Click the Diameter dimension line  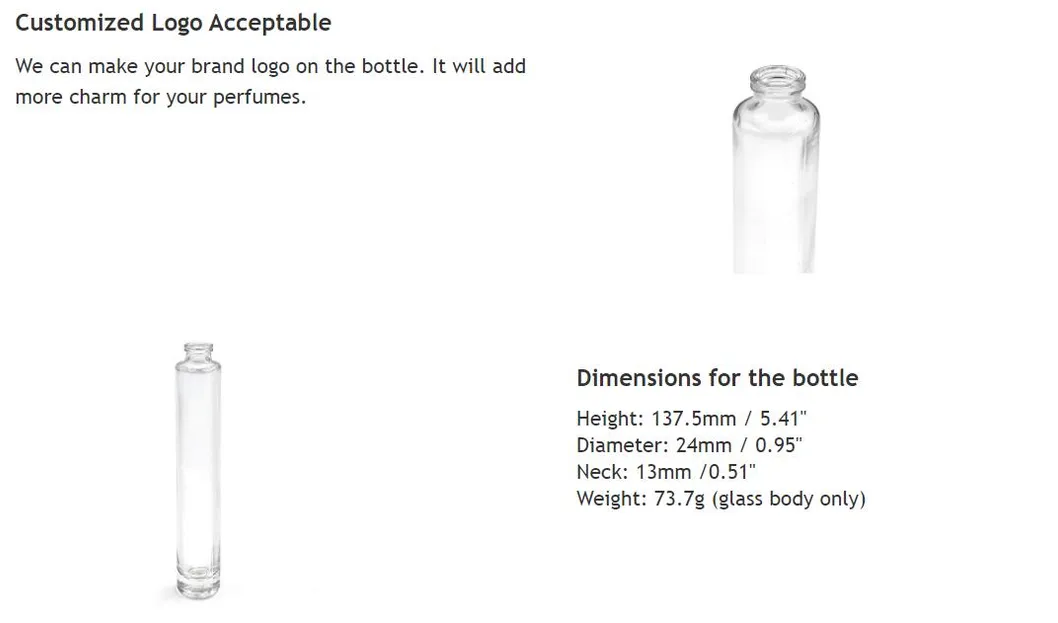[x=689, y=445]
